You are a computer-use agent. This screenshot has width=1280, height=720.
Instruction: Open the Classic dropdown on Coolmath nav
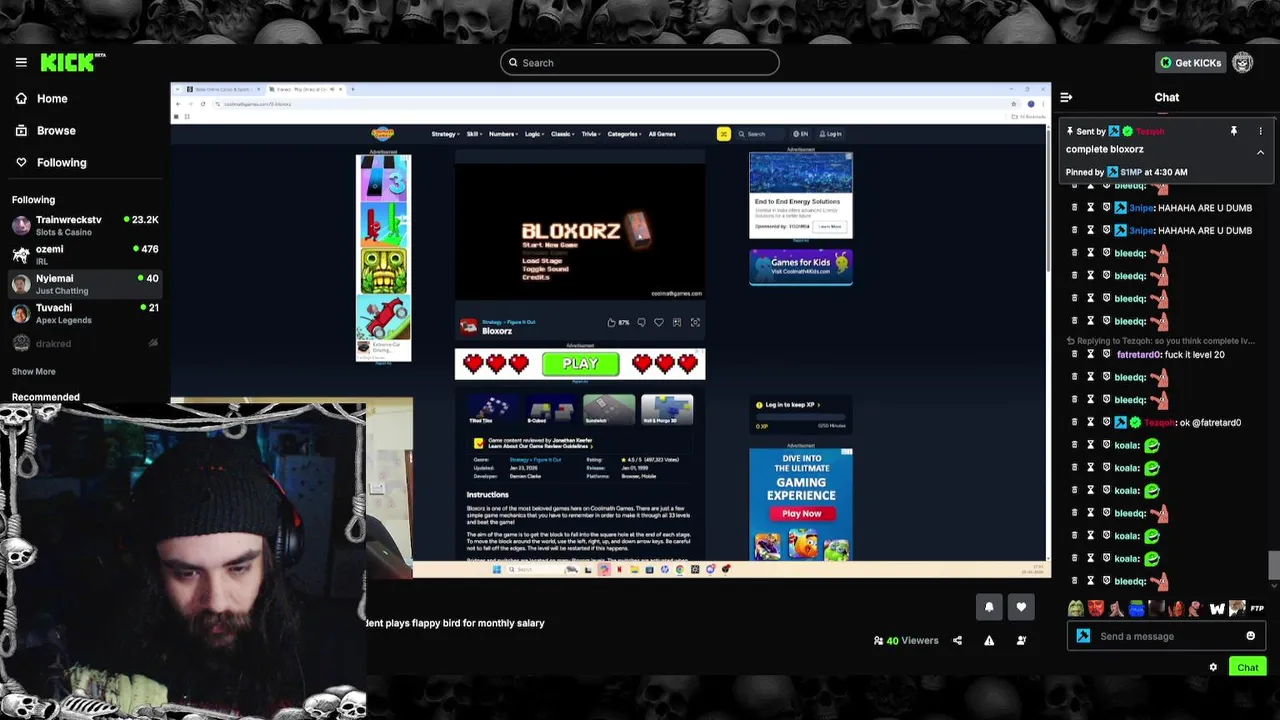[563, 134]
